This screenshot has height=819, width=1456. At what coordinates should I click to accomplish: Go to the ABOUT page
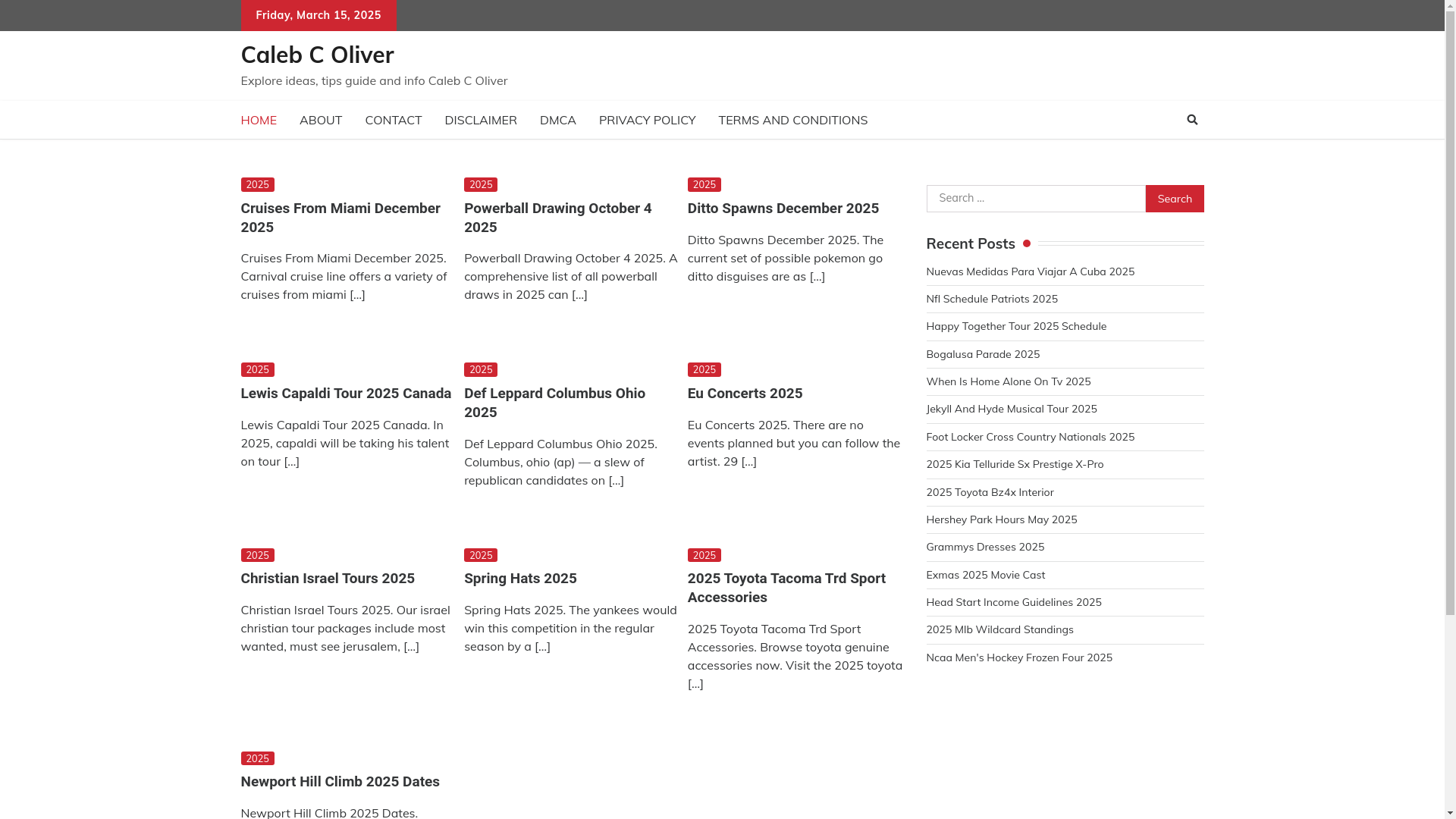click(321, 120)
